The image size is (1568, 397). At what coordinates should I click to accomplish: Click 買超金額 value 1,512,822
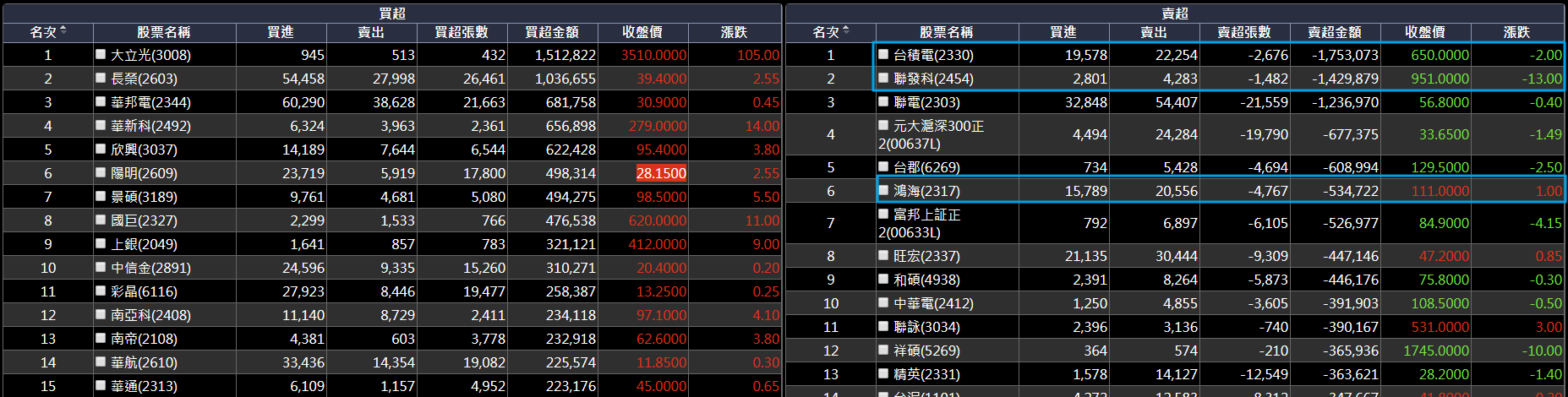(x=565, y=55)
